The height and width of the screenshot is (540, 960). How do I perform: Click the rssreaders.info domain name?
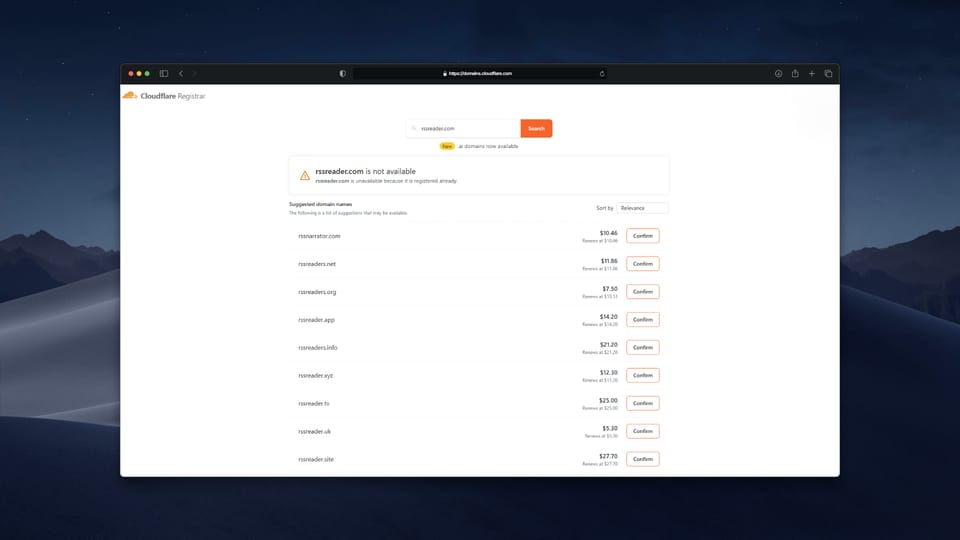318,348
